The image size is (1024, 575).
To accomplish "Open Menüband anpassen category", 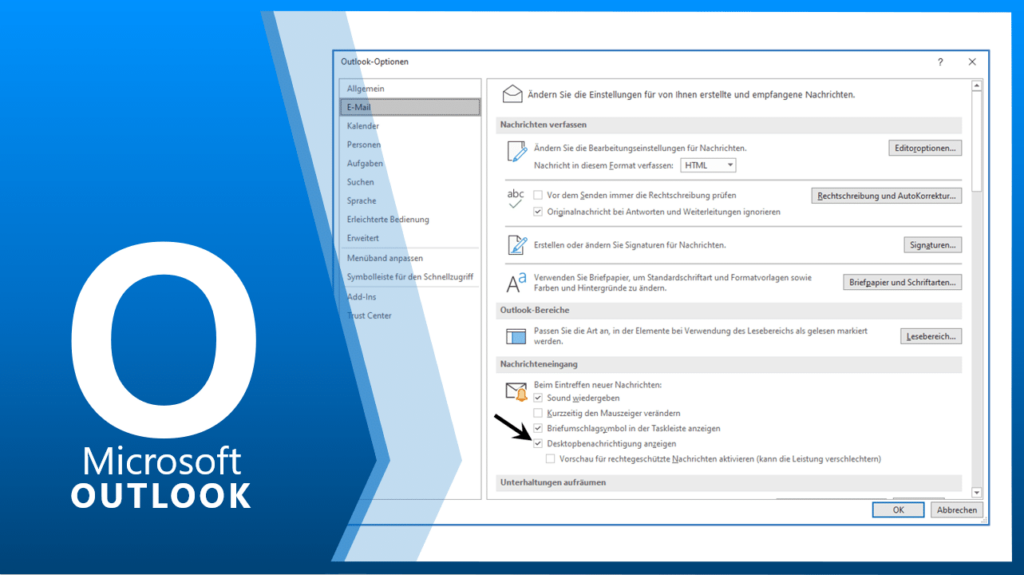I will pos(410,258).
